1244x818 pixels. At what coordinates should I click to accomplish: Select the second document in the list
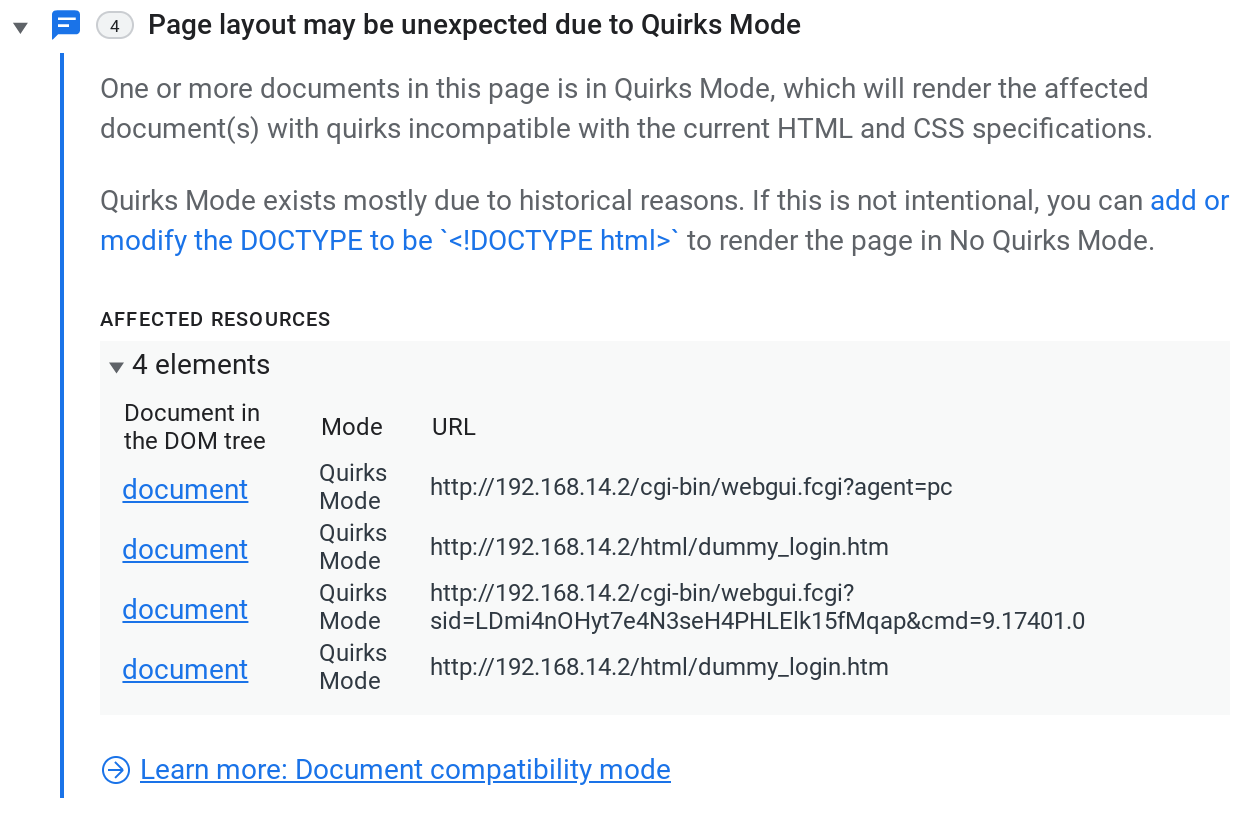pos(185,550)
